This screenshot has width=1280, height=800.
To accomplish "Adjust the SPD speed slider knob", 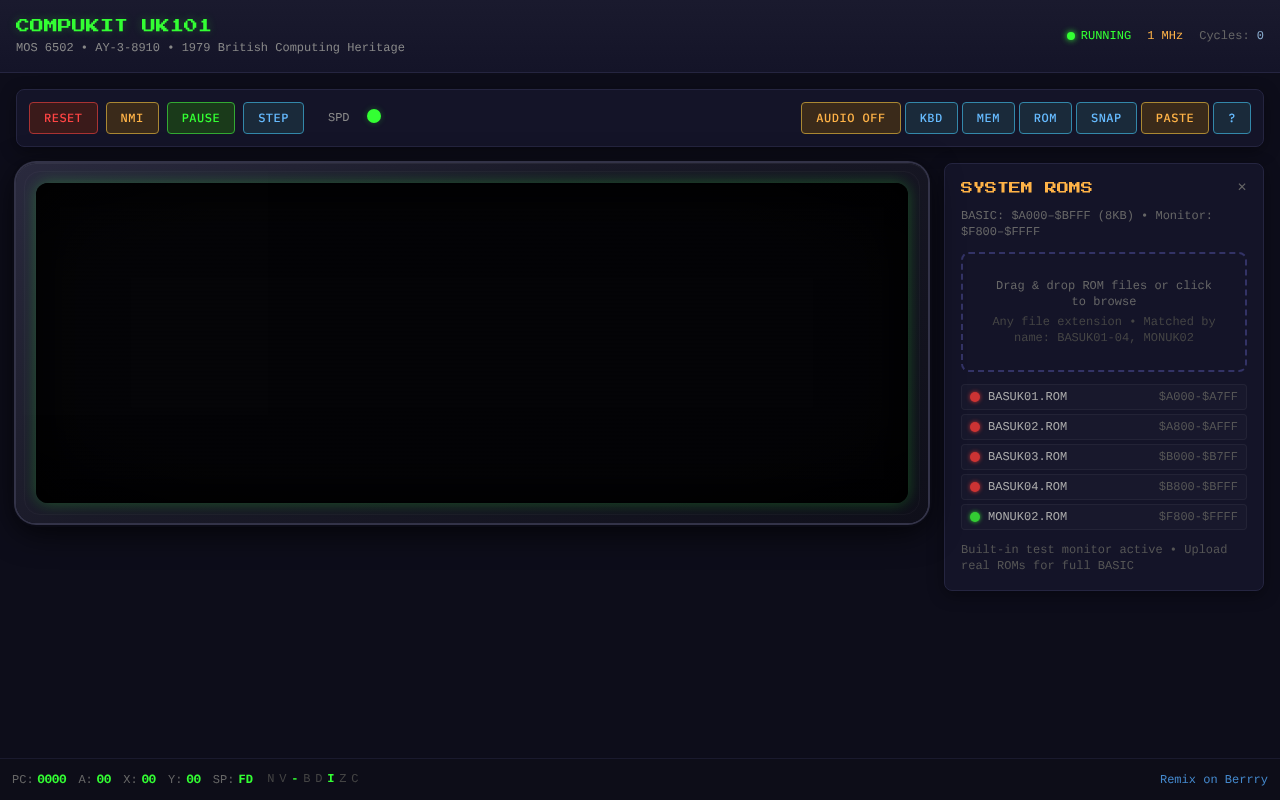I will 374,116.
